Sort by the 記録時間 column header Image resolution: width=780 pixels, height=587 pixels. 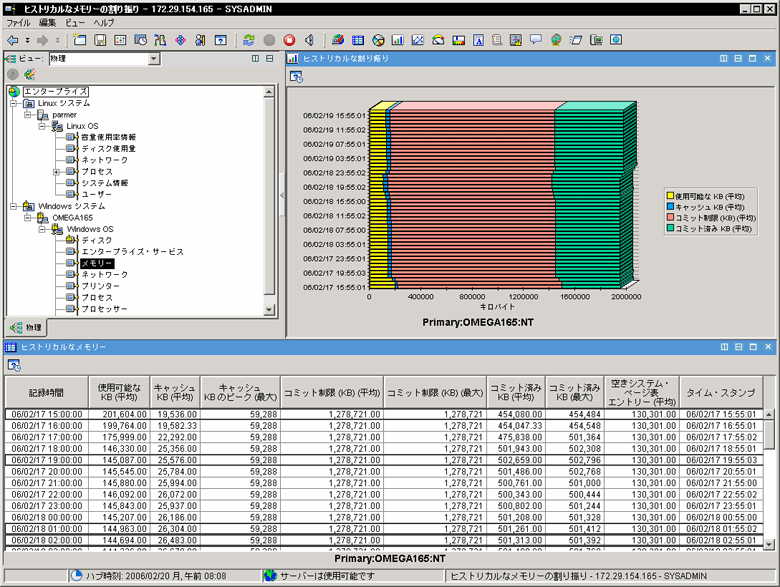pyautogui.click(x=47, y=393)
